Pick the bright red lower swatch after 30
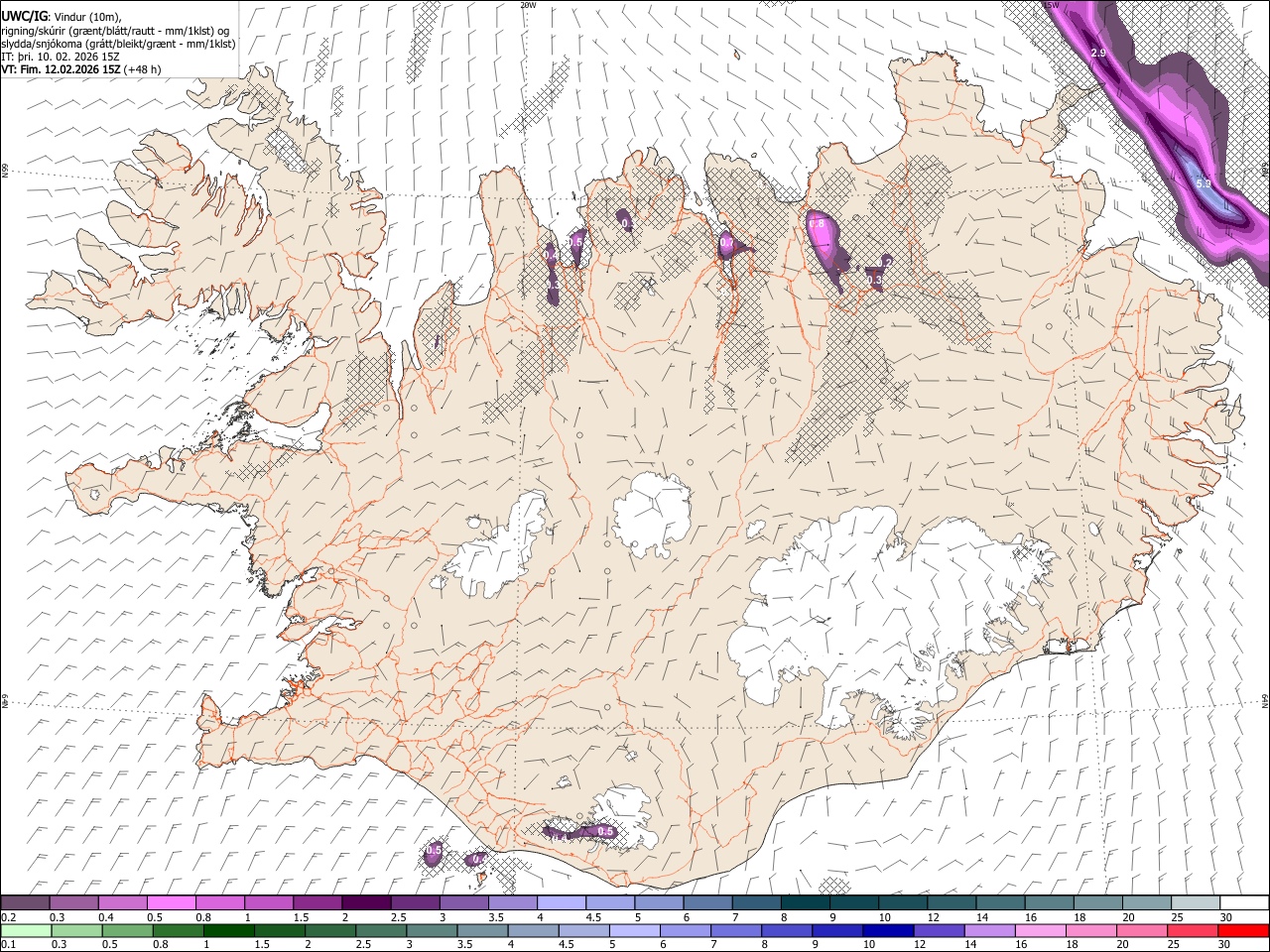This screenshot has height=952, width=1270. 1242,930
